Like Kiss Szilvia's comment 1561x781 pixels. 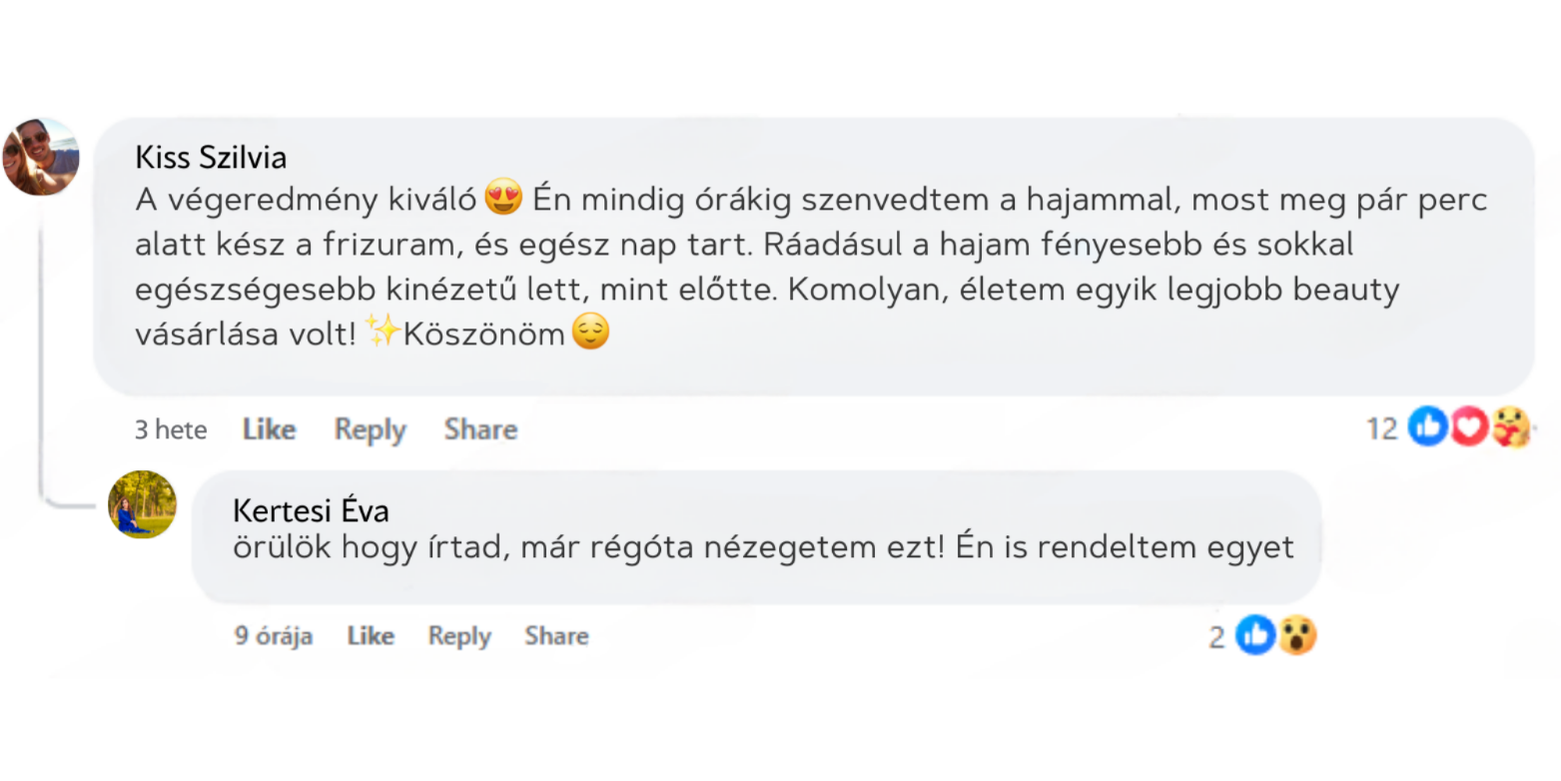tap(269, 430)
